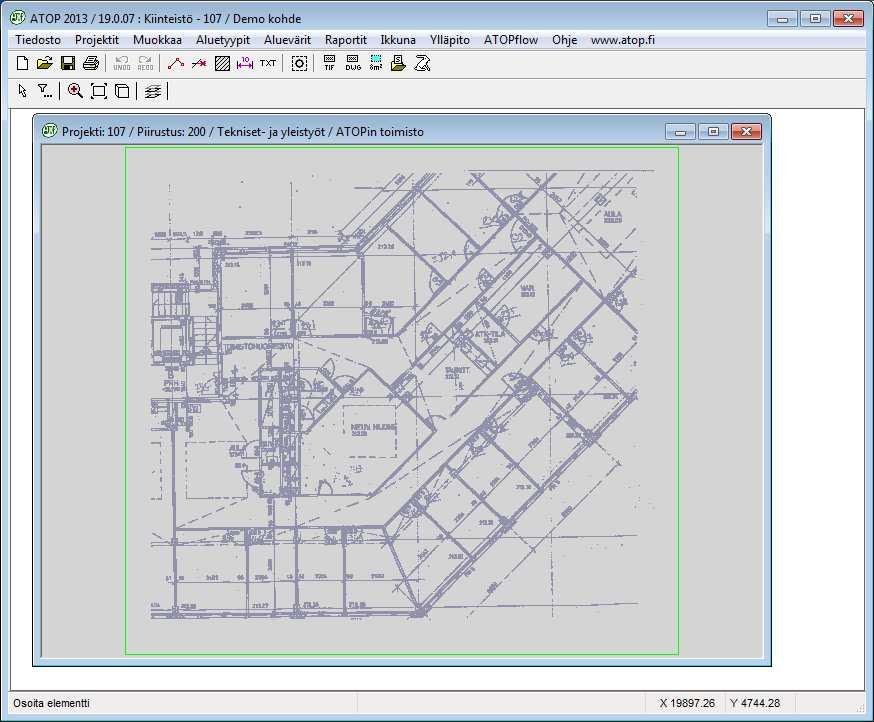
Task: Click the TIF image toolbar icon
Action: pyautogui.click(x=329, y=64)
